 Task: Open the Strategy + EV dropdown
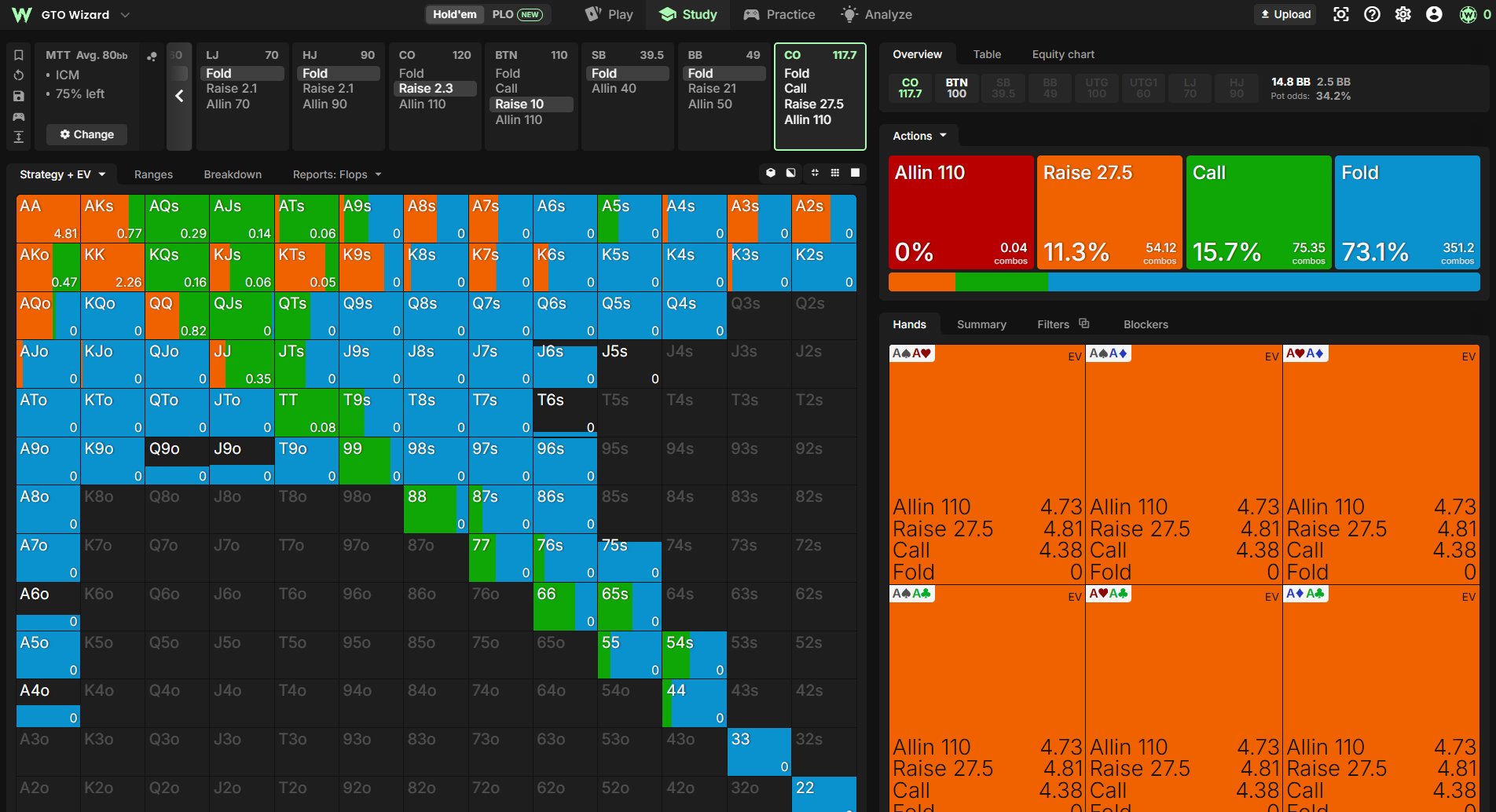63,174
